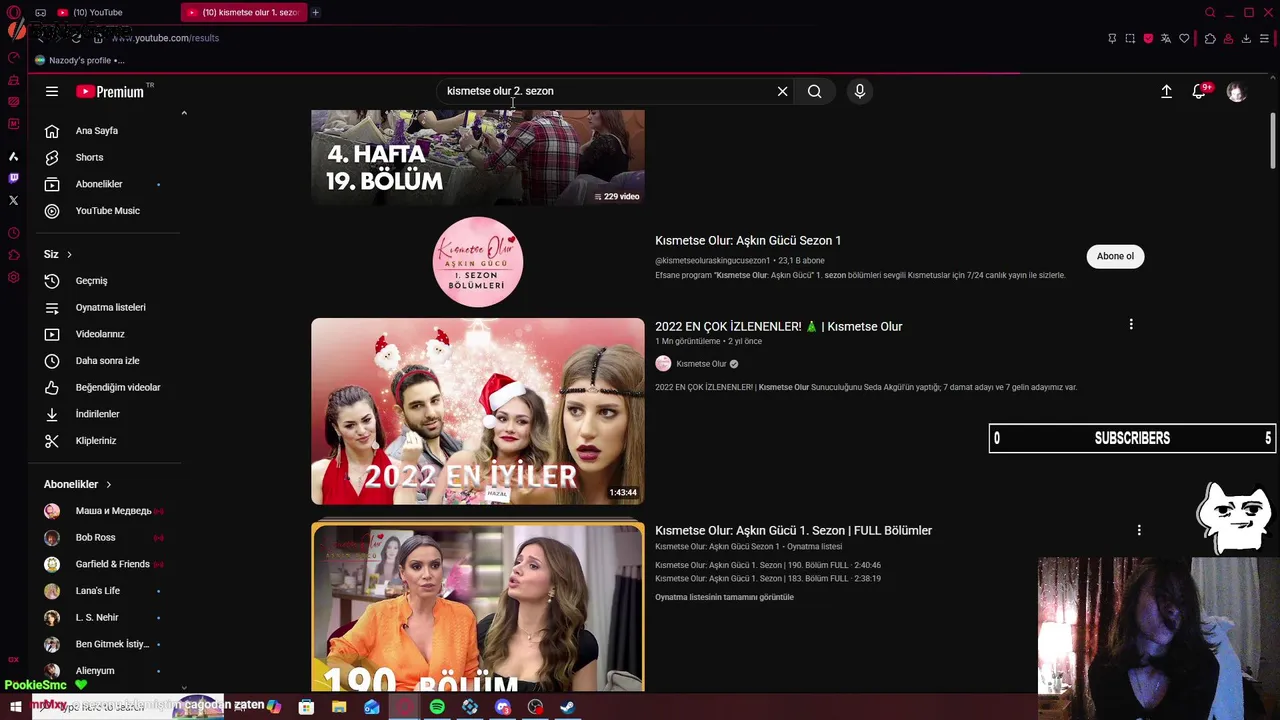This screenshot has height=720, width=1280.
Task: Open the upload/create video icon
Action: (1166, 91)
